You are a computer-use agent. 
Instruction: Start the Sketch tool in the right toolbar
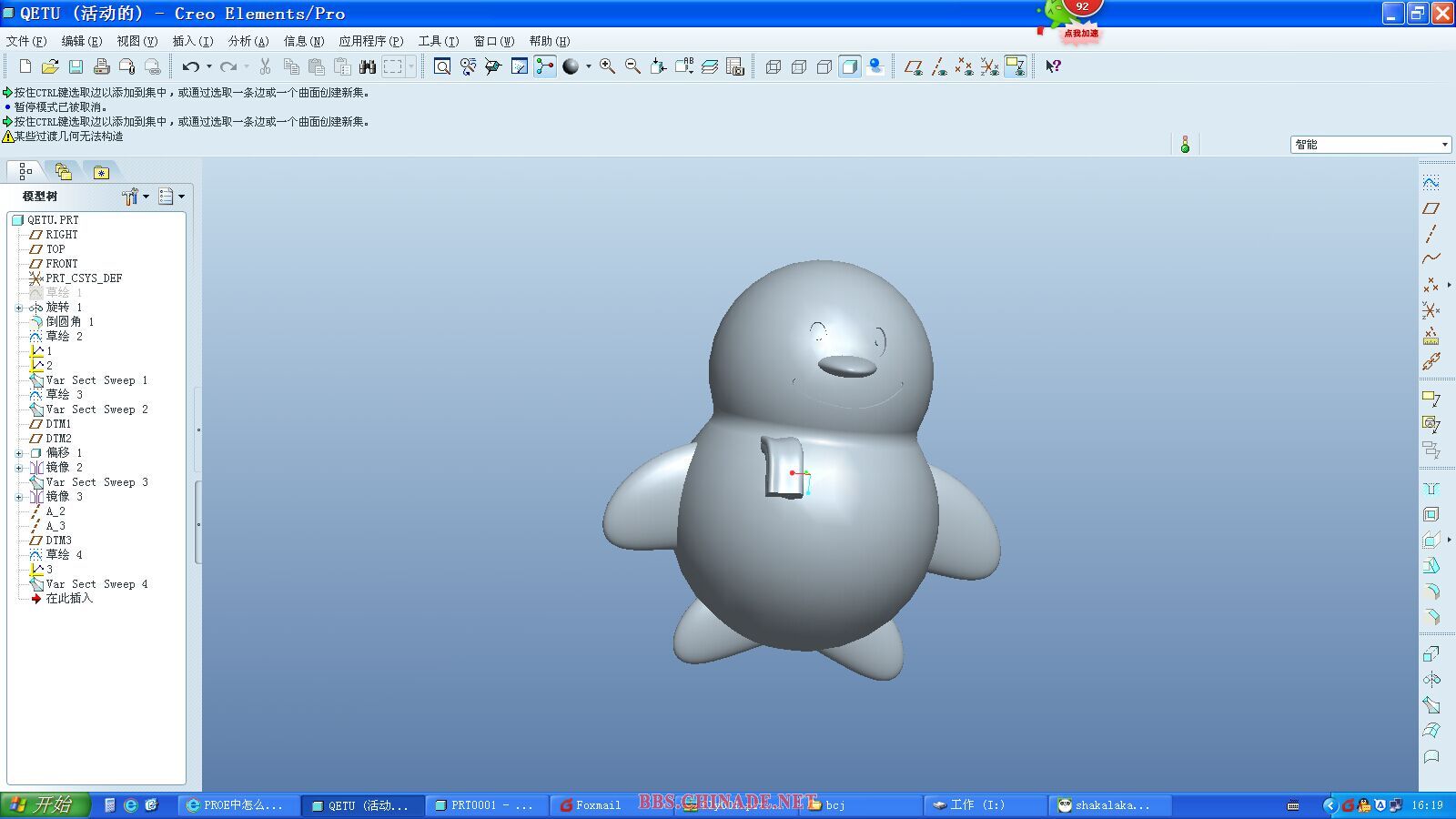1431,183
